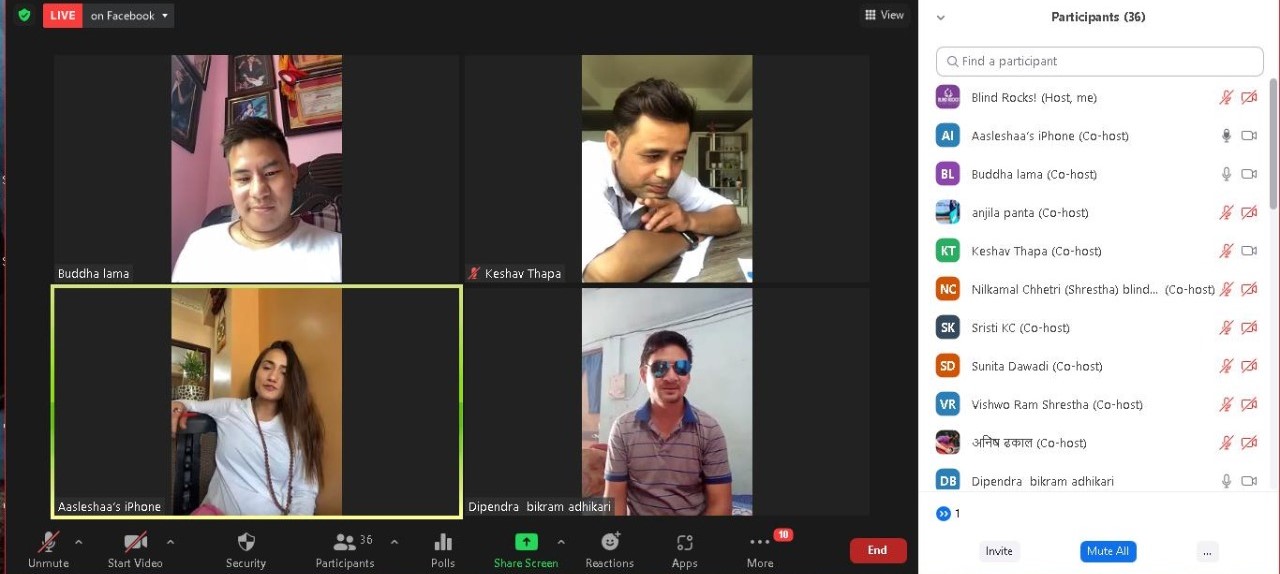Click the green encryption shield icon
Viewport: 1280px width, 574px height.
point(24,15)
